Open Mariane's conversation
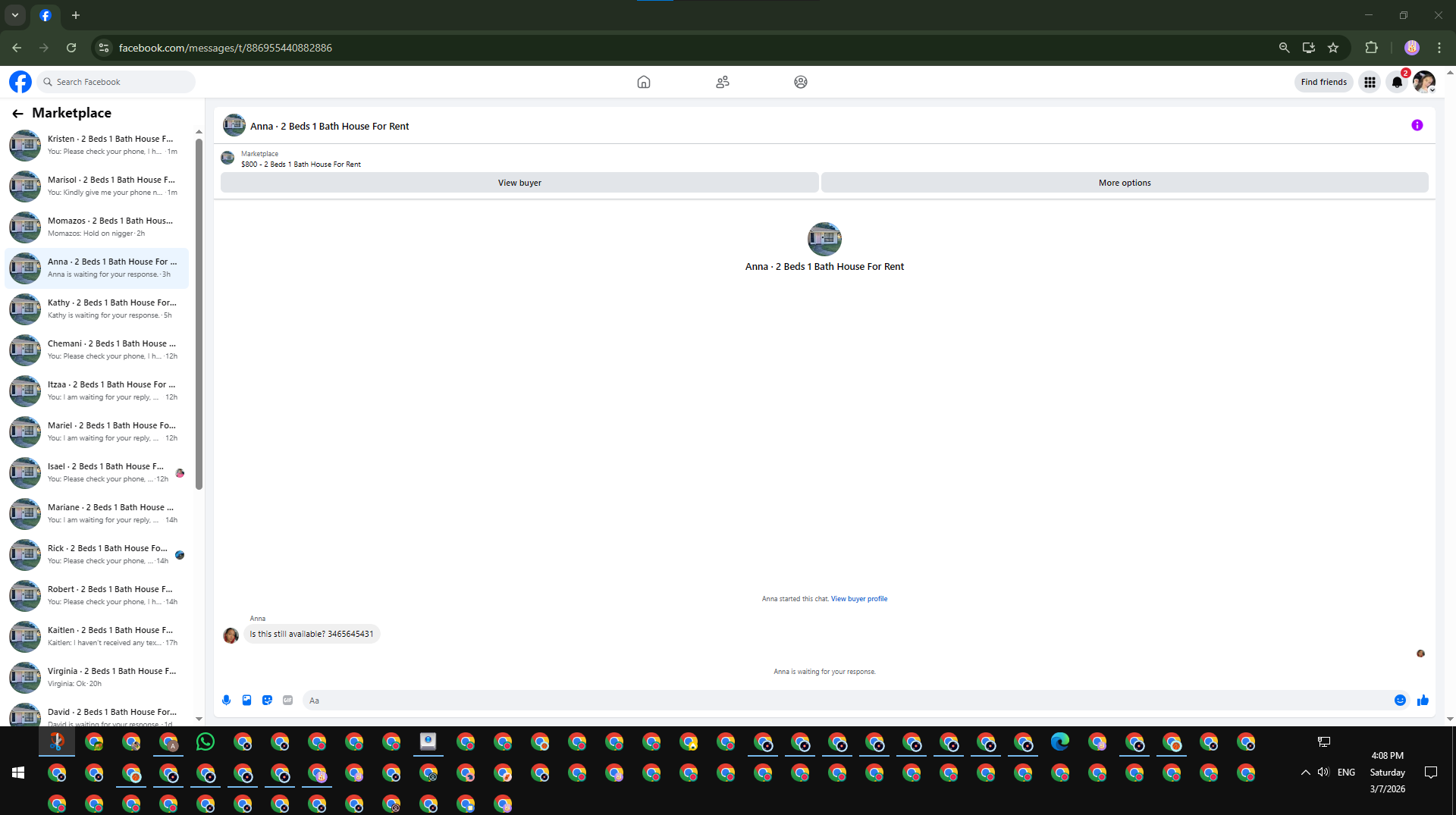This screenshot has height=815, width=1456. [x=96, y=514]
